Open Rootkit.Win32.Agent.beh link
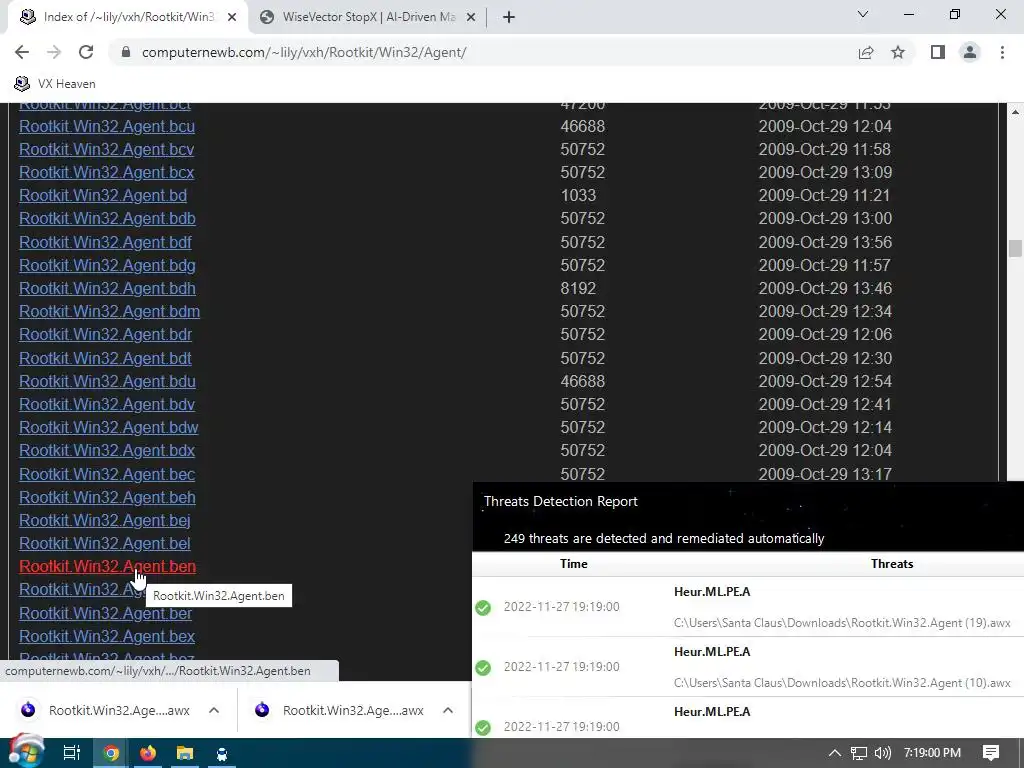The width and height of the screenshot is (1024, 768). [107, 497]
